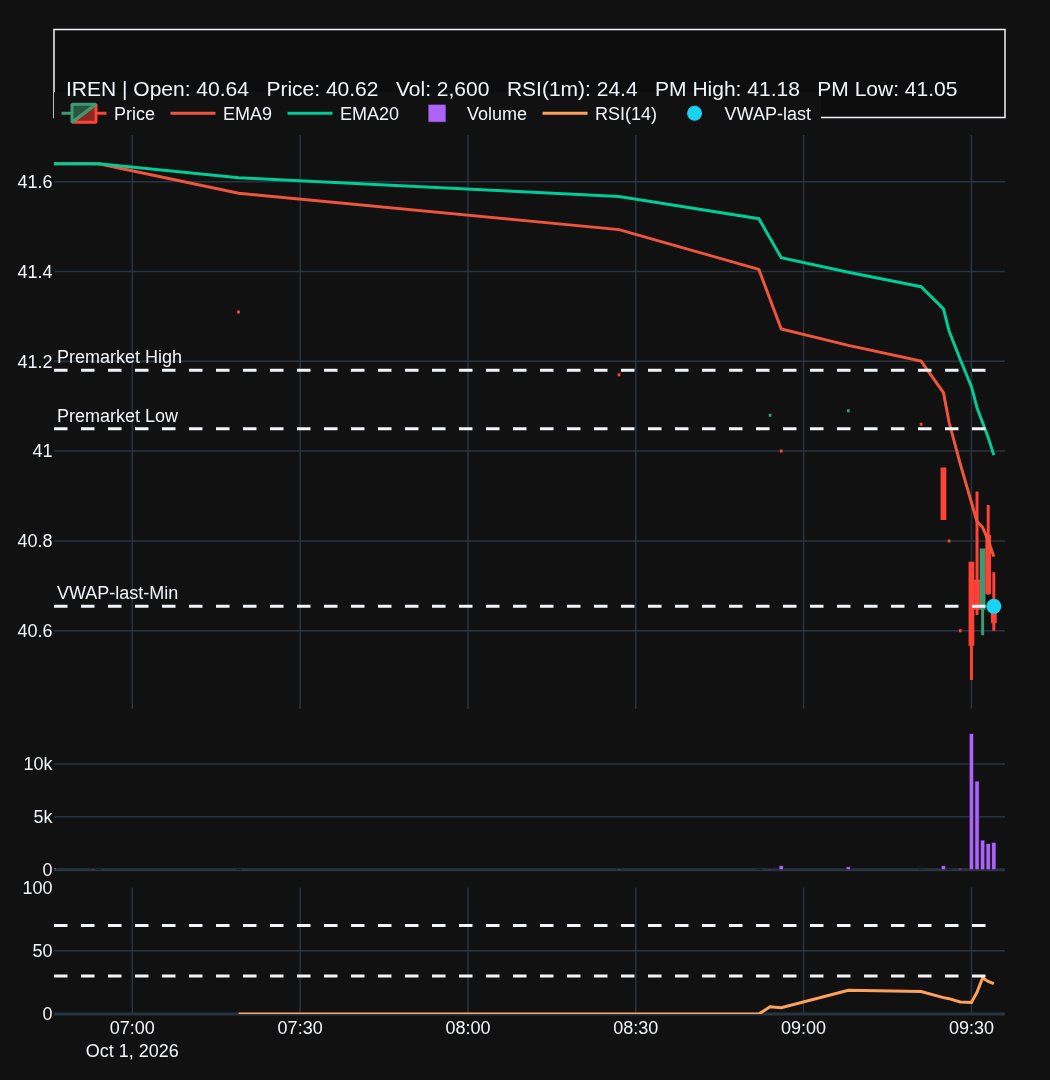Click the 41.6 price axis label

(x=34, y=182)
